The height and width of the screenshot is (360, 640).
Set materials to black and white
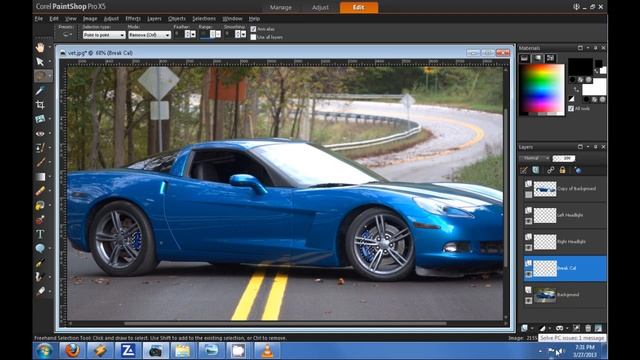571,99
